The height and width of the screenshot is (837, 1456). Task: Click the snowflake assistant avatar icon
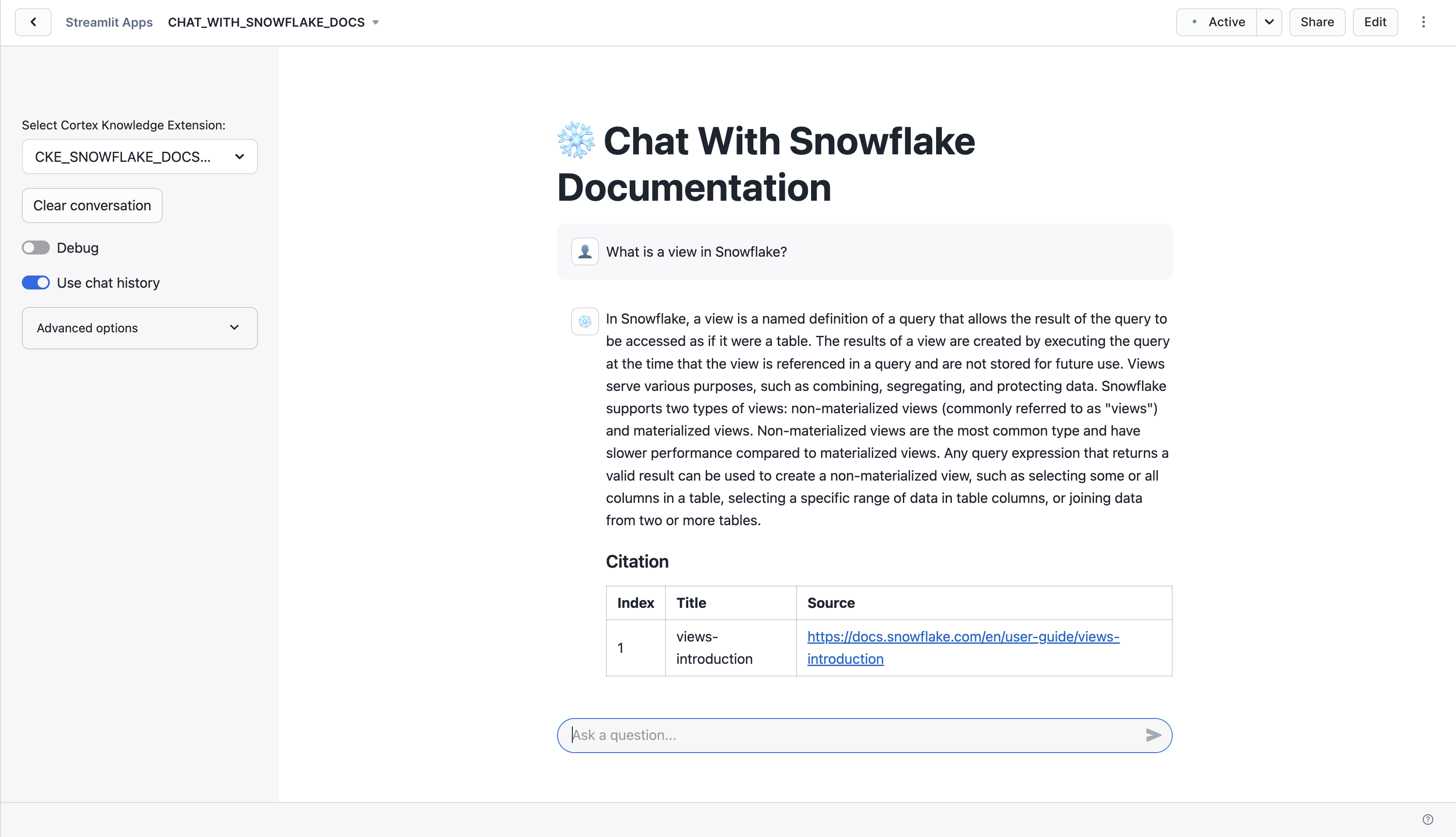[585, 321]
